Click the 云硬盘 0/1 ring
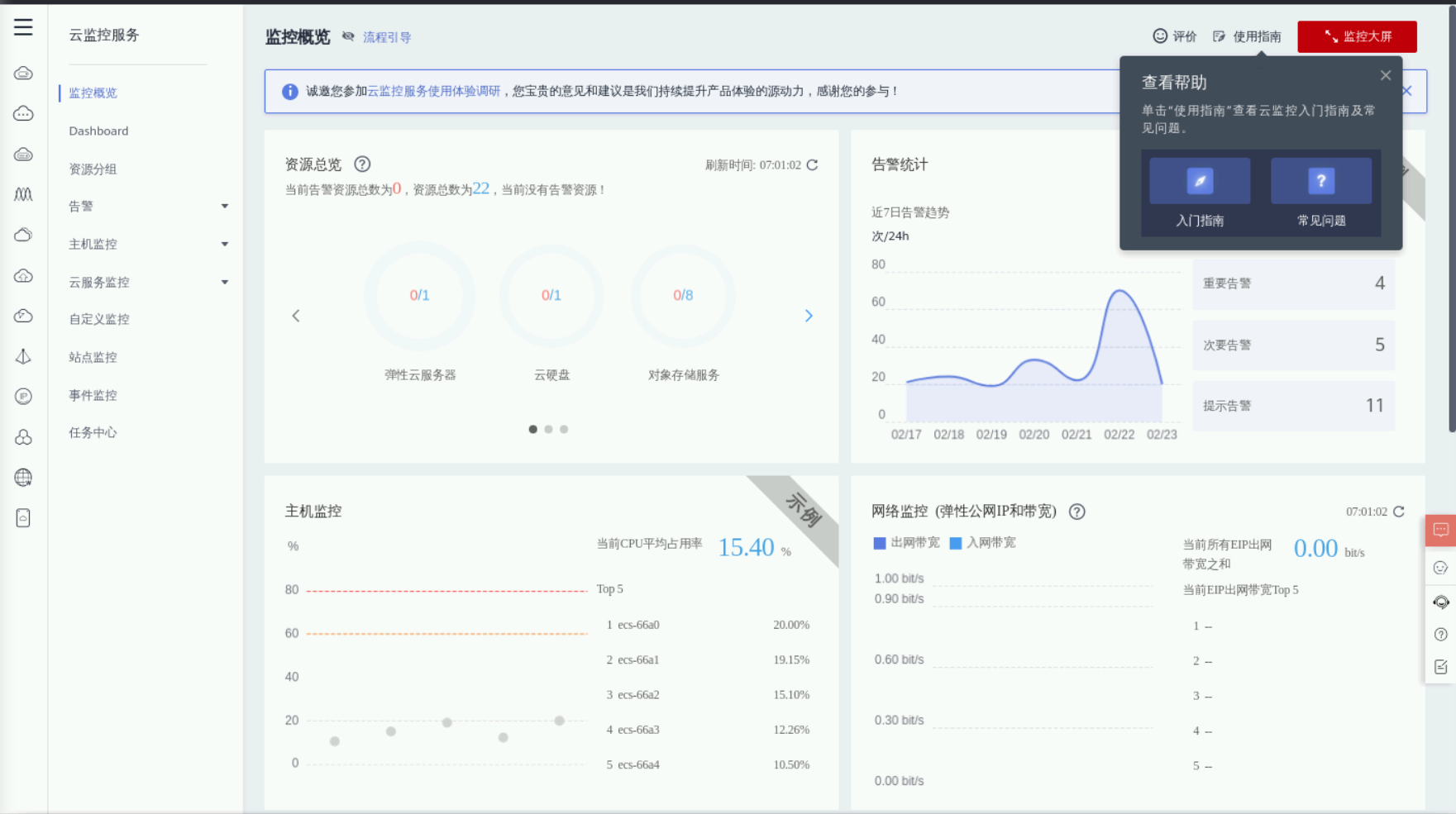The image size is (1456, 814). [551, 295]
